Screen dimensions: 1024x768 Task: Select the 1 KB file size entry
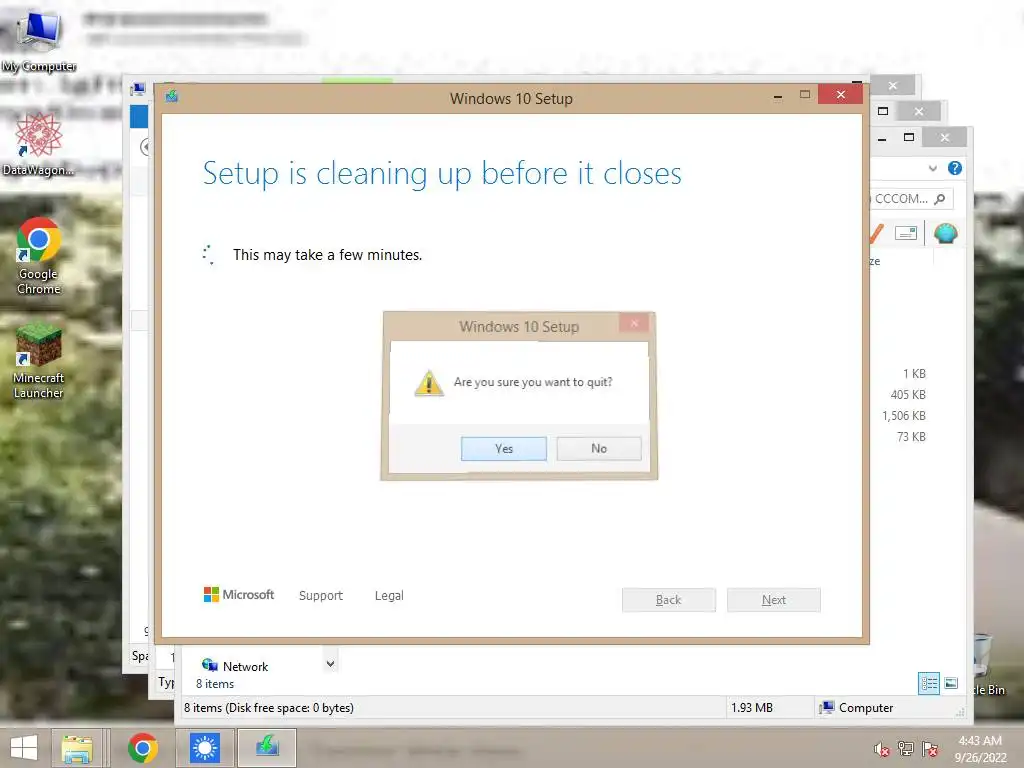click(x=914, y=374)
